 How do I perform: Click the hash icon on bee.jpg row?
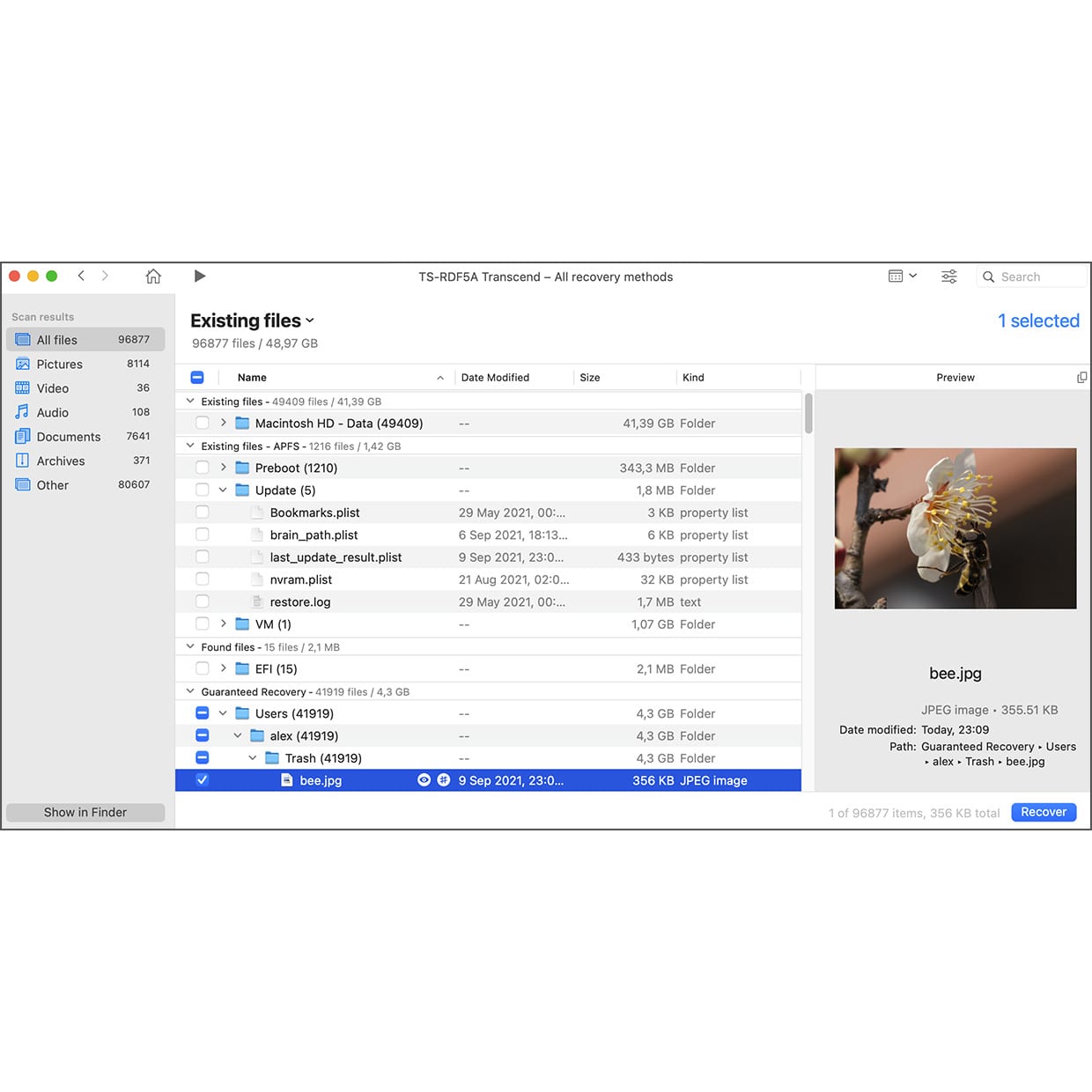pos(444,780)
